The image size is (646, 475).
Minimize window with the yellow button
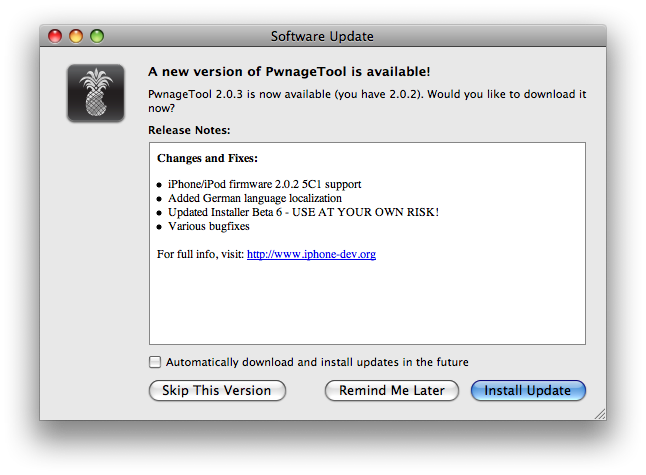[x=77, y=37]
